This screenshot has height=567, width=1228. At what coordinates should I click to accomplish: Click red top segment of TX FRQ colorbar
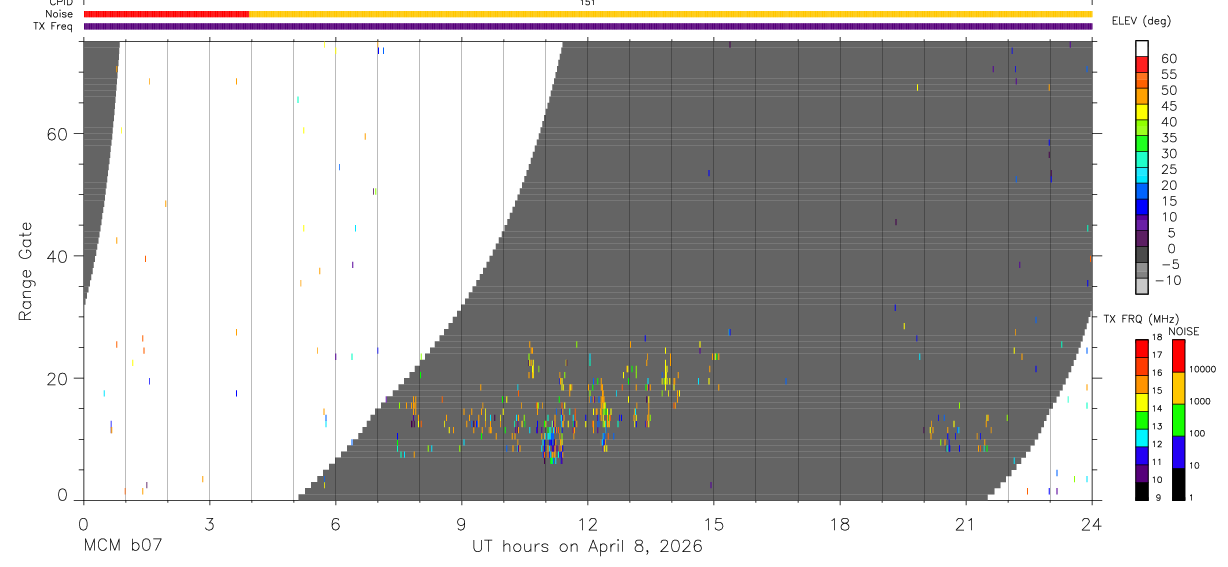1142,349
